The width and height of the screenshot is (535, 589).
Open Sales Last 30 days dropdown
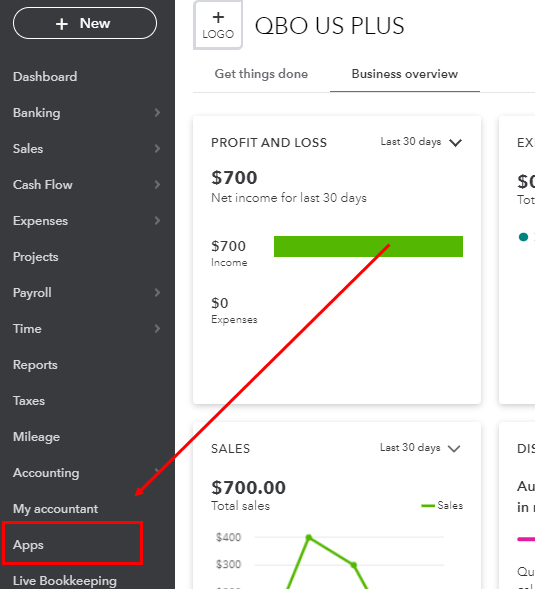point(420,448)
